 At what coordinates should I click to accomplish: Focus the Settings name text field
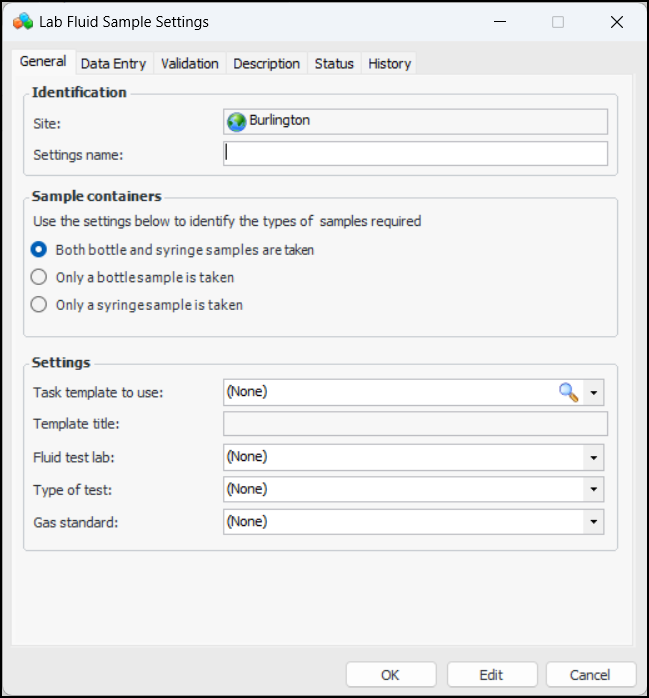[415, 153]
